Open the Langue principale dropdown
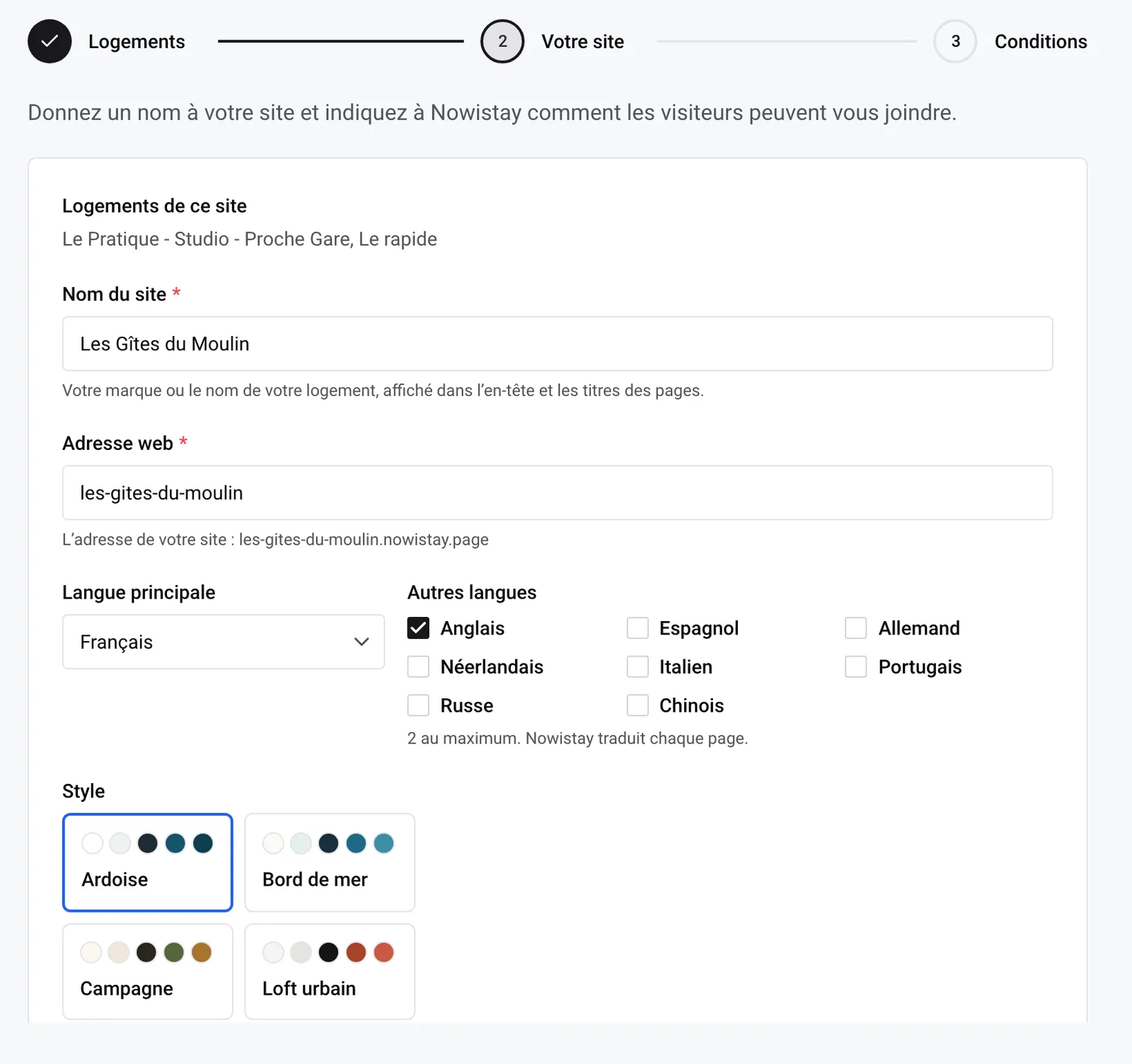This screenshot has height=1064, width=1132. (x=224, y=642)
